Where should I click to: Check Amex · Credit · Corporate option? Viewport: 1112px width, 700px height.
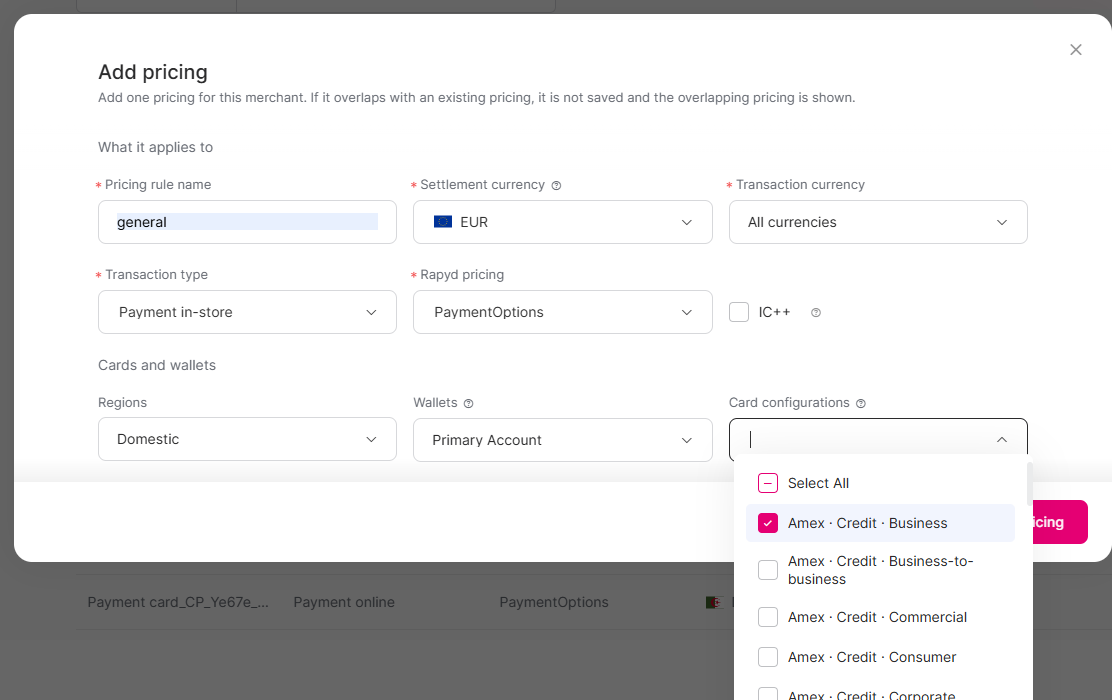(768, 694)
